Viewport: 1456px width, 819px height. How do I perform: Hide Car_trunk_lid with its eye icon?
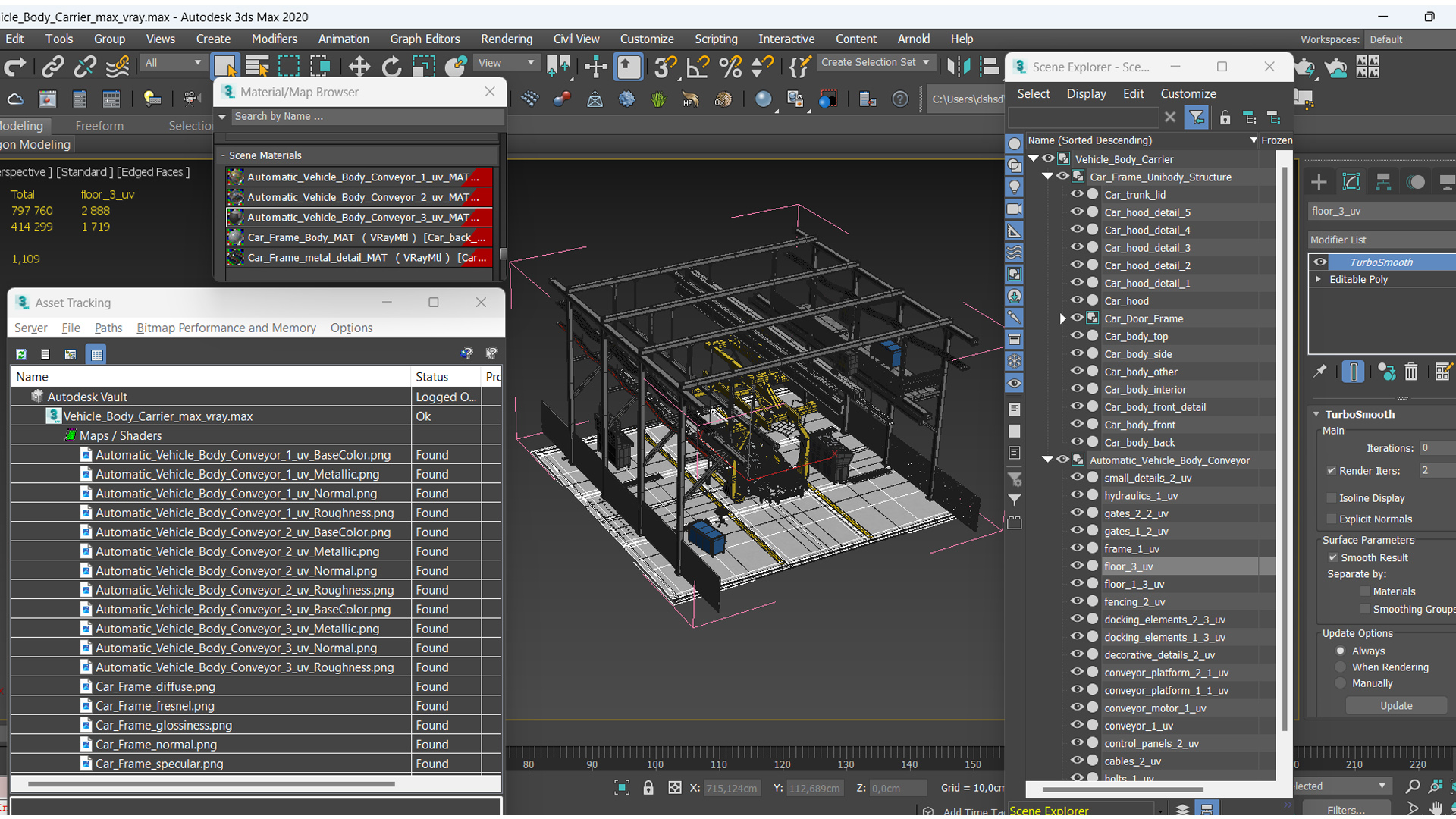point(1077,194)
